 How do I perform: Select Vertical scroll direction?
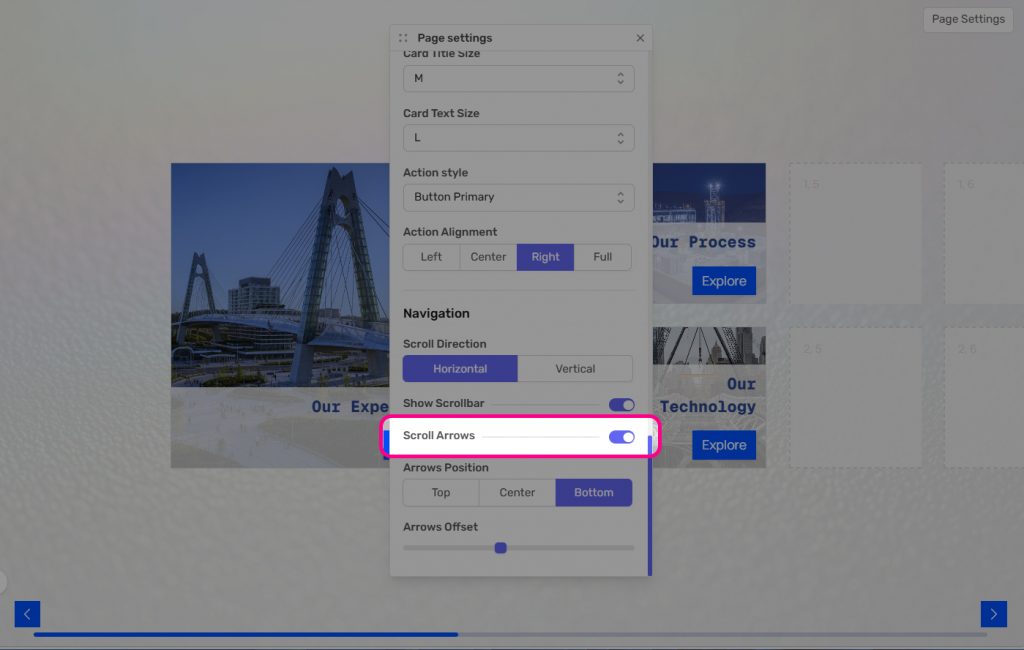(575, 369)
